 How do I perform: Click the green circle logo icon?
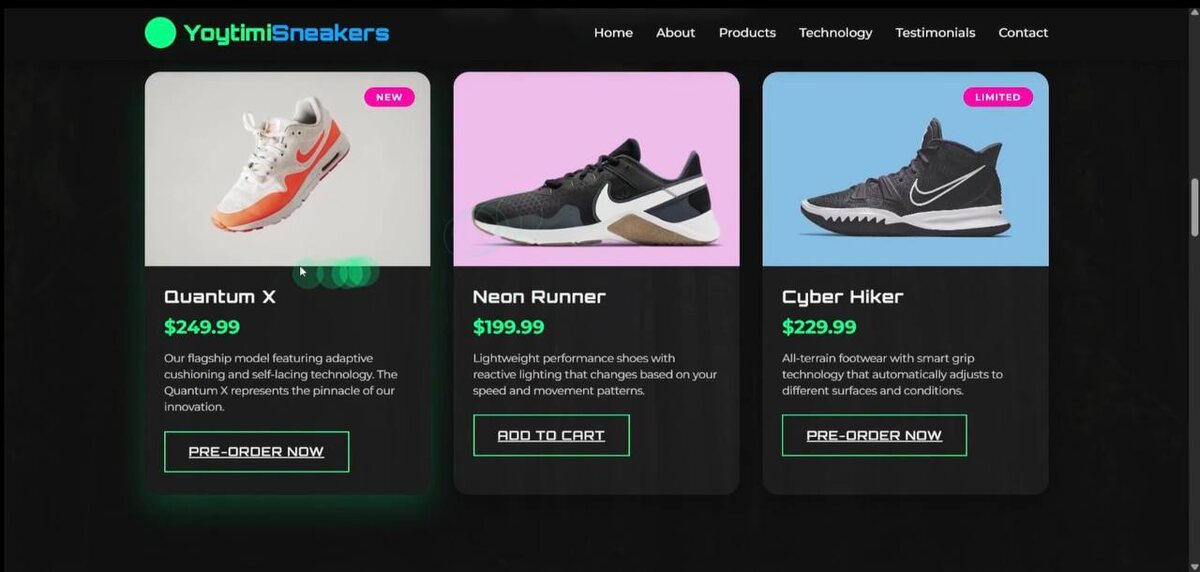click(160, 33)
